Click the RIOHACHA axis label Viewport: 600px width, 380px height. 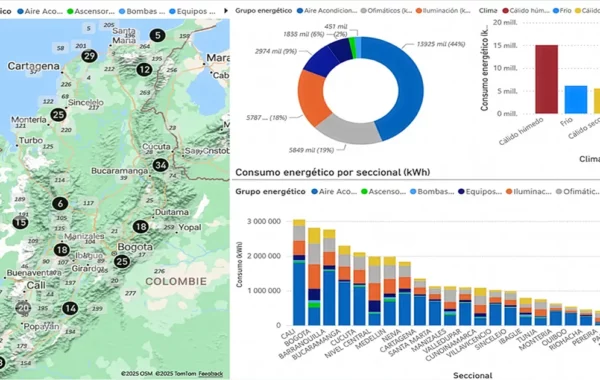pyautogui.click(x=565, y=339)
